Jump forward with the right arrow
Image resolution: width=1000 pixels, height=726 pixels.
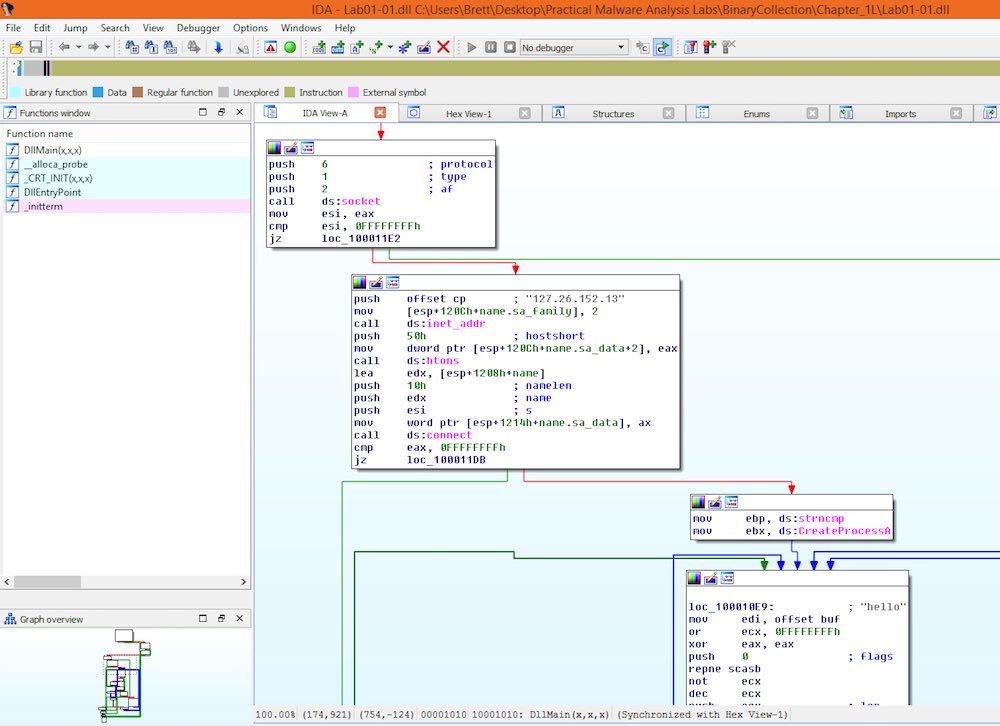coord(93,47)
